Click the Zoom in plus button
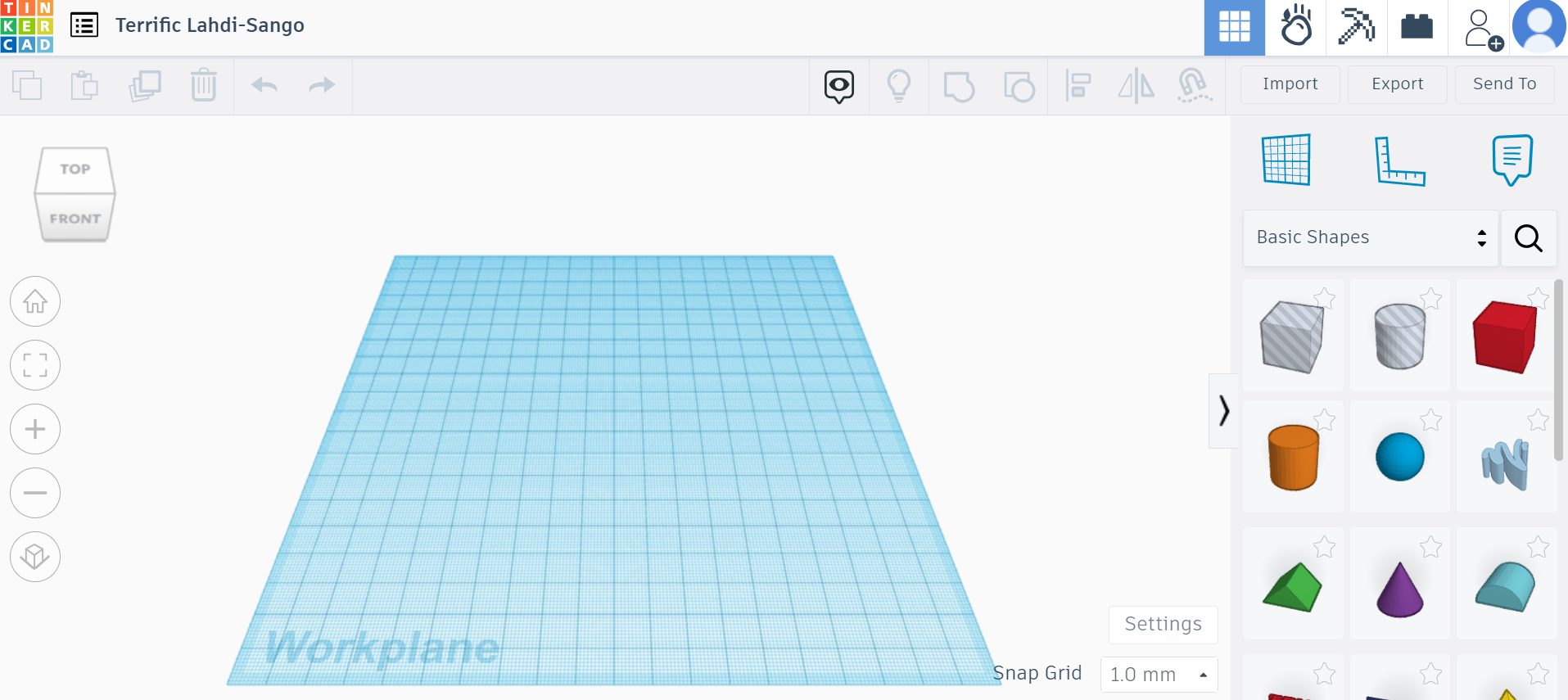Image resolution: width=1568 pixels, height=700 pixels. click(x=35, y=429)
